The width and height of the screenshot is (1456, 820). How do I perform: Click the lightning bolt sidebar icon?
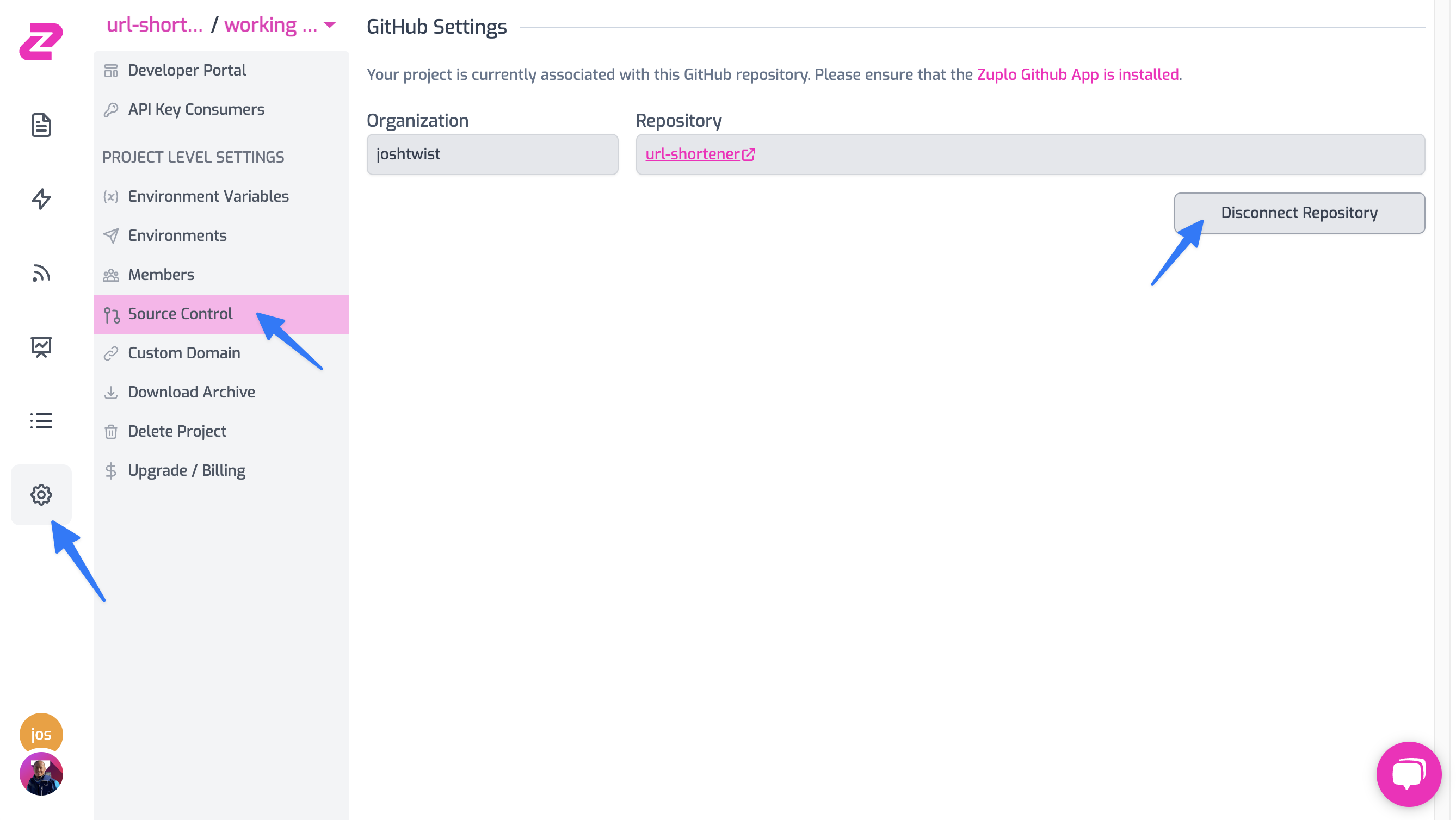(x=41, y=199)
